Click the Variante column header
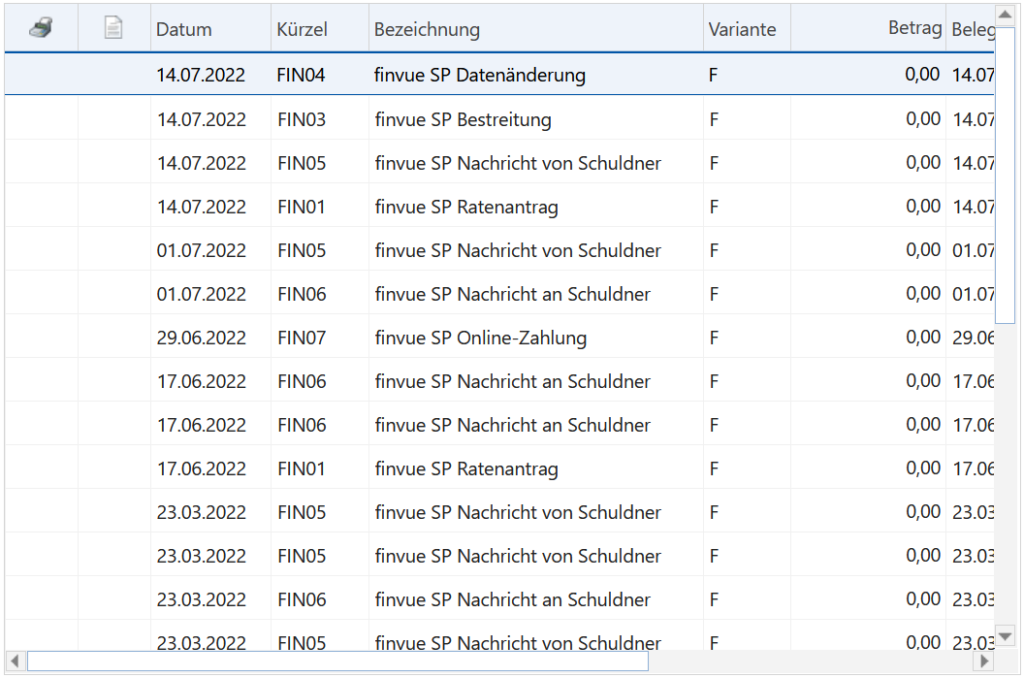The image size is (1024, 678). [x=742, y=29]
